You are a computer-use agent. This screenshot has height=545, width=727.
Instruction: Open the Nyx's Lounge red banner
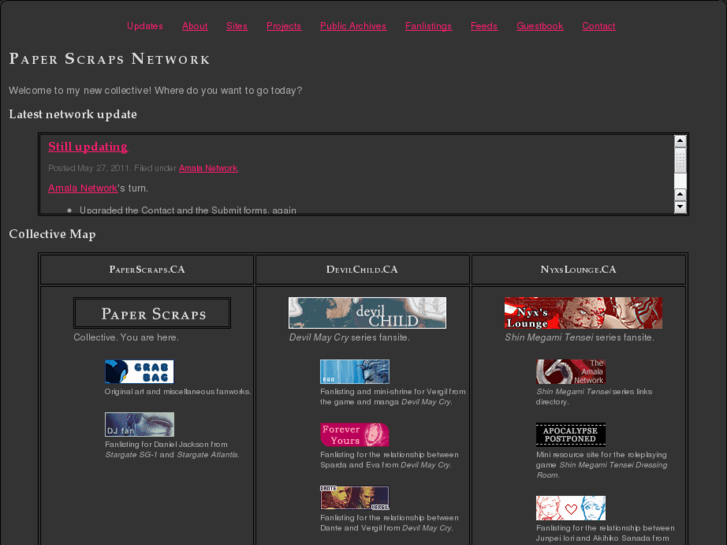(583, 313)
